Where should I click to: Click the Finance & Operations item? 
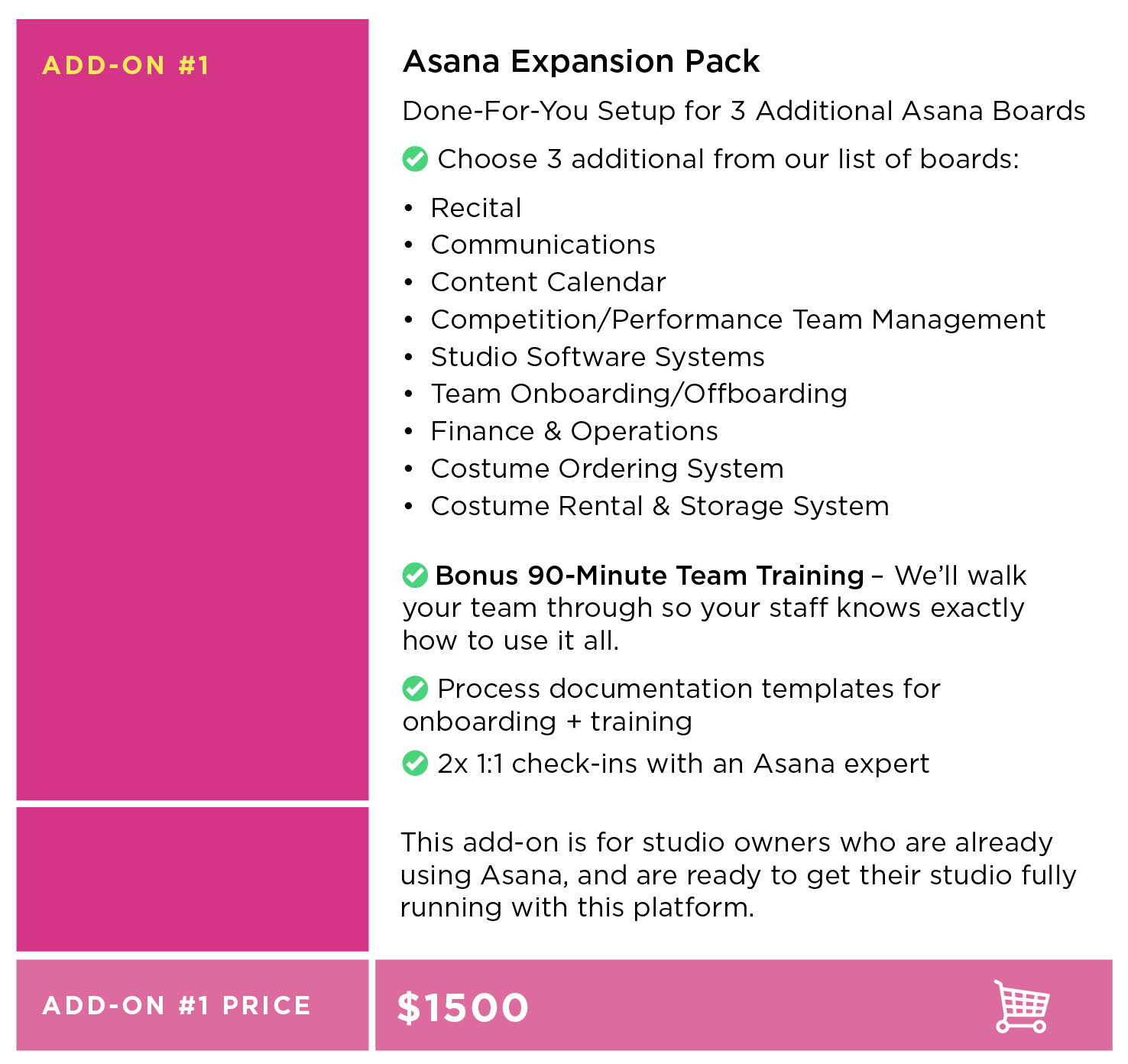pos(575,431)
